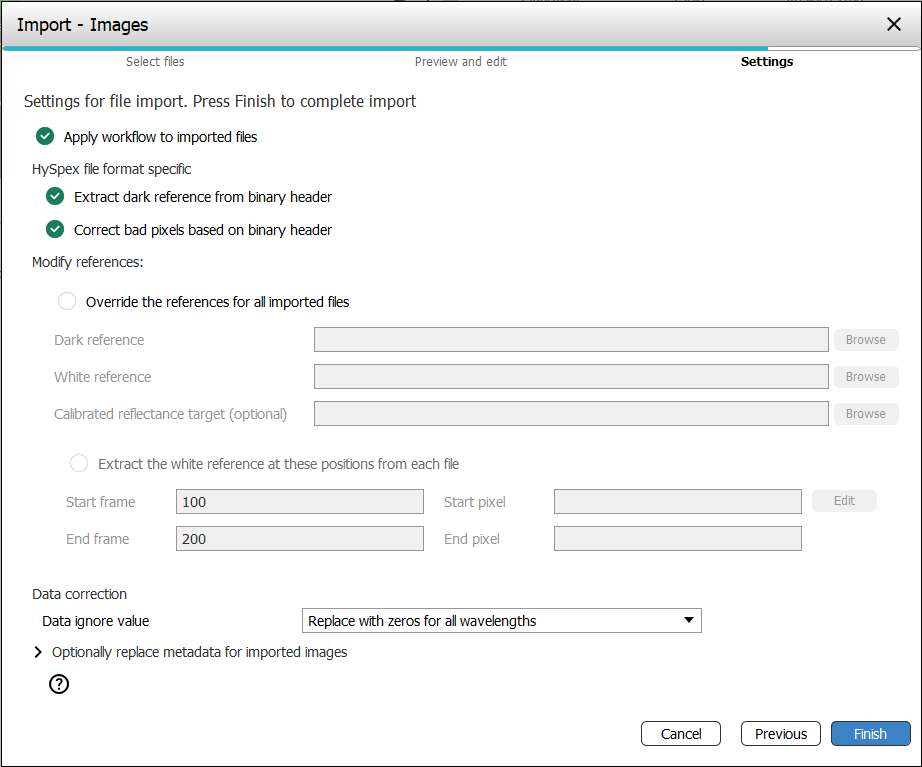The height and width of the screenshot is (767, 922).
Task: Select Override the references for all imported files
Action: (x=67, y=301)
